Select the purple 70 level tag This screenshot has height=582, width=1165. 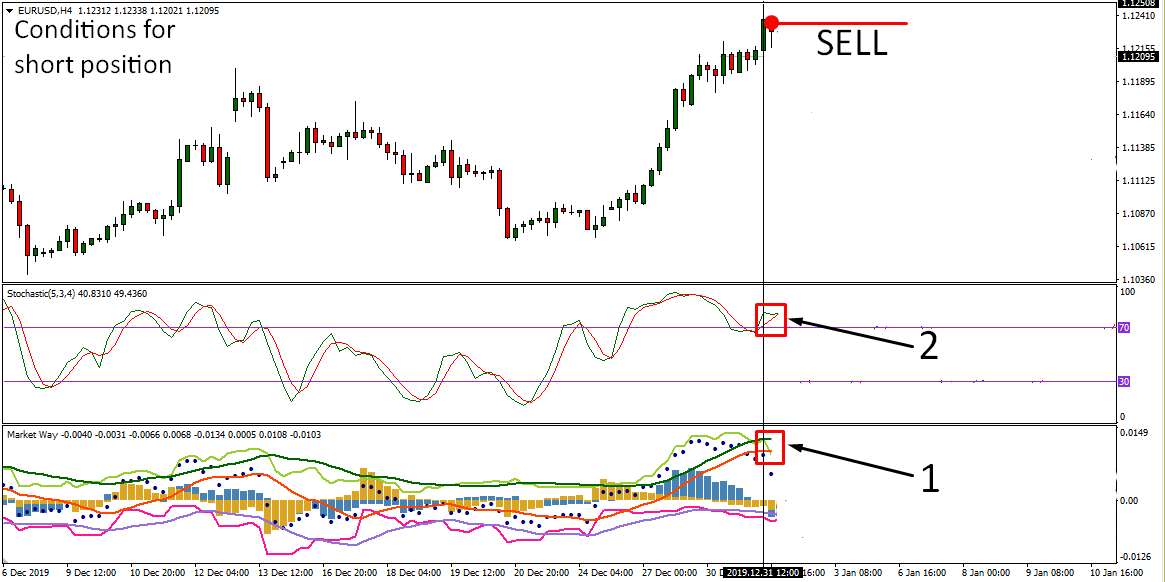coord(1124,328)
